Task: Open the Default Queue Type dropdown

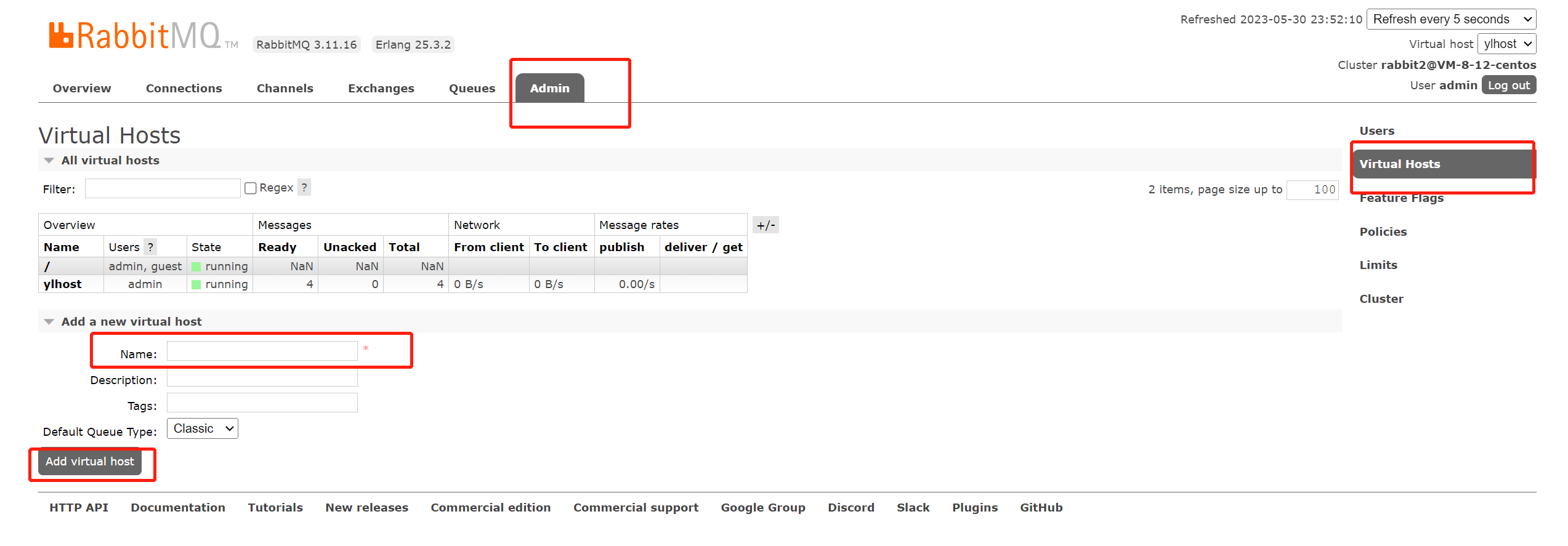Action: coord(202,428)
